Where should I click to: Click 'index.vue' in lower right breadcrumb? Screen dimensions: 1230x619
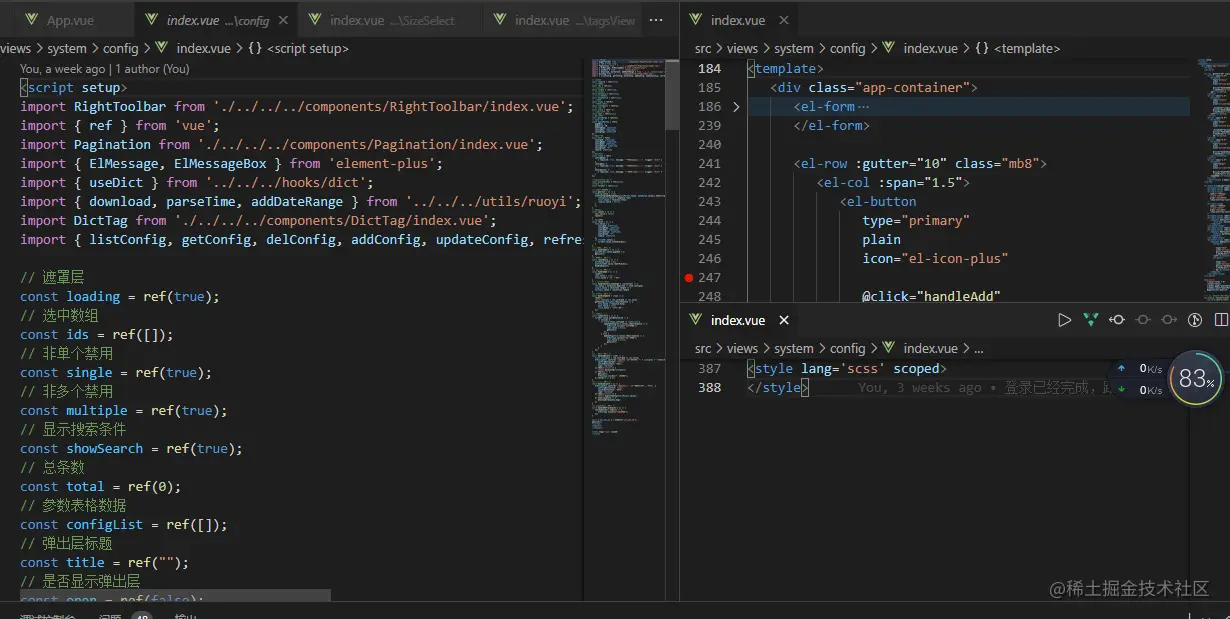[x=931, y=348]
